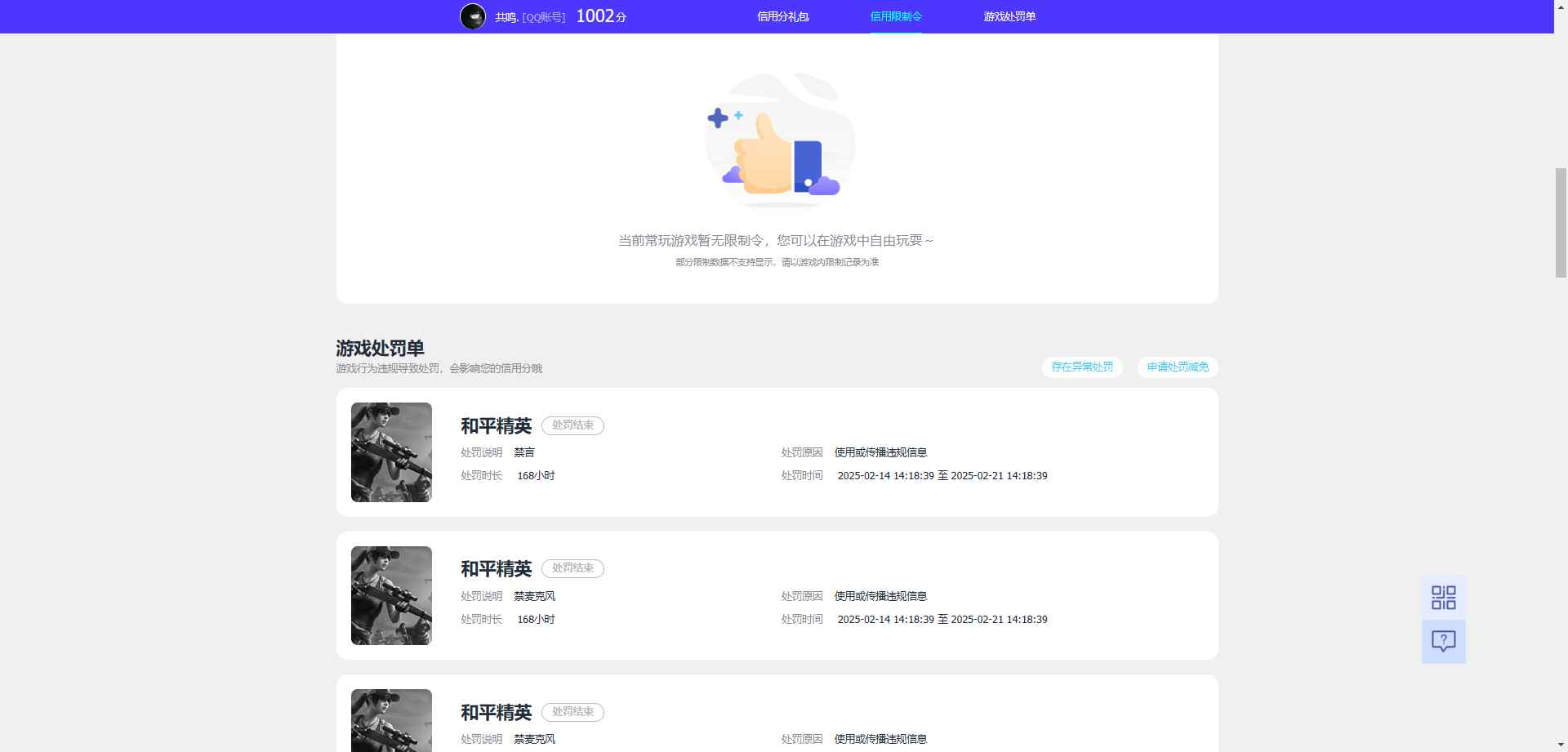Click 使用或传播违规信息 reason in second record
This screenshot has width=1568, height=752.
tap(880, 596)
